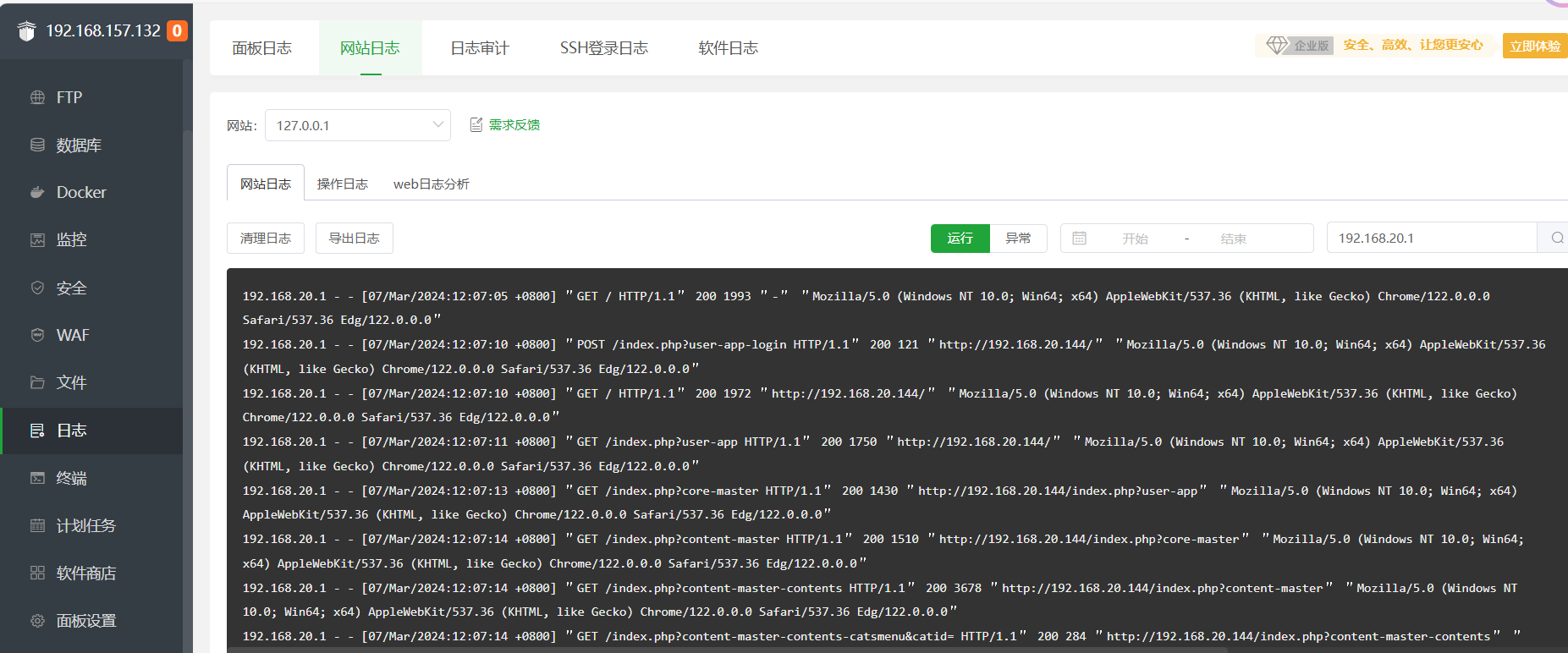This screenshot has height=653, width=1568.
Task: Open the web日志分析 sub-tab
Action: tap(432, 184)
